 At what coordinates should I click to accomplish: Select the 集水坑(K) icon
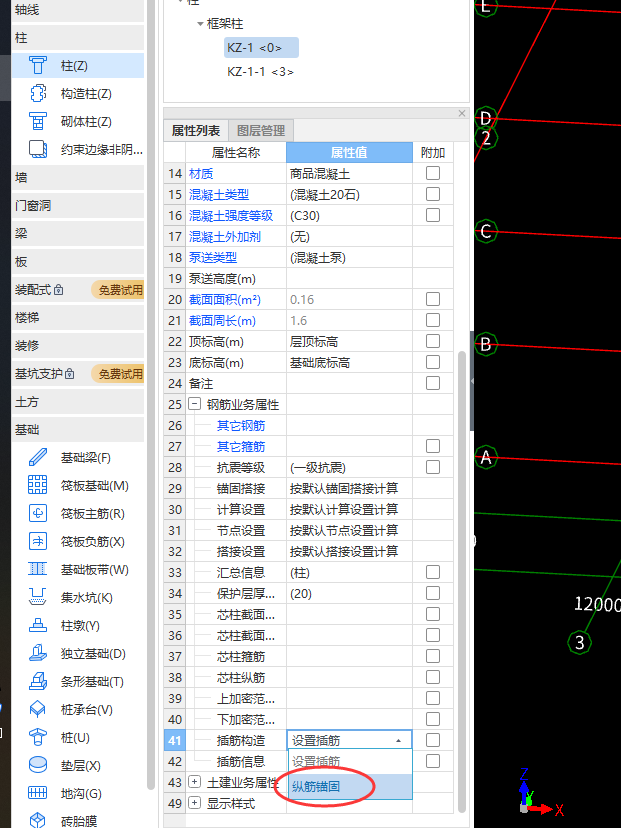pos(37,597)
